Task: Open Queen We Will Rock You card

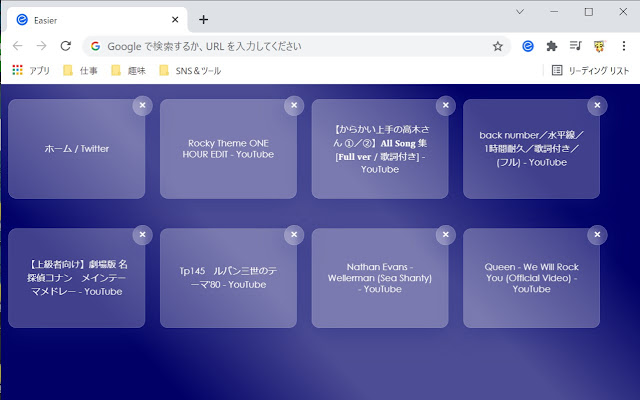Action: pos(531,278)
